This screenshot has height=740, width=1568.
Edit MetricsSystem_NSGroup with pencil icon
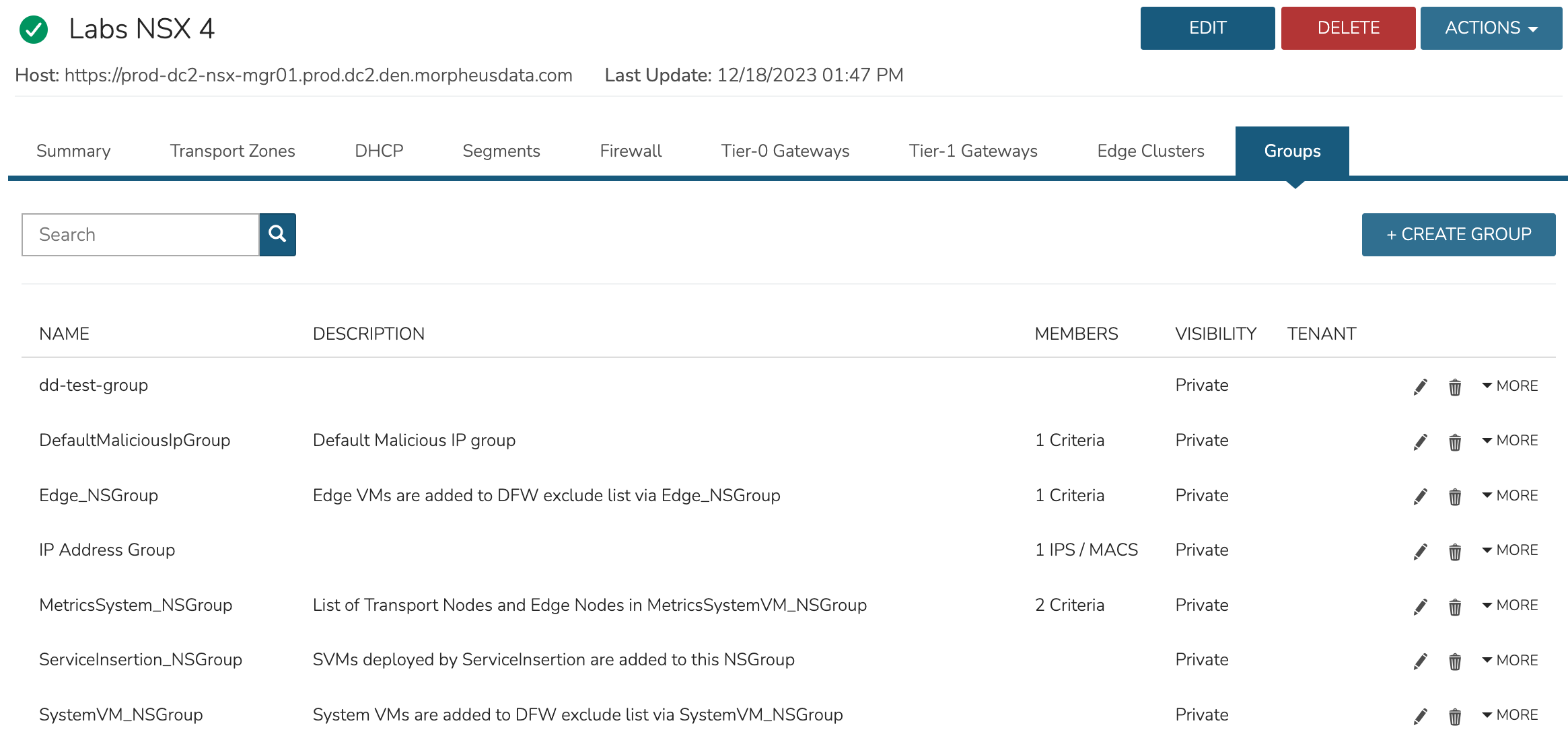coord(1420,607)
